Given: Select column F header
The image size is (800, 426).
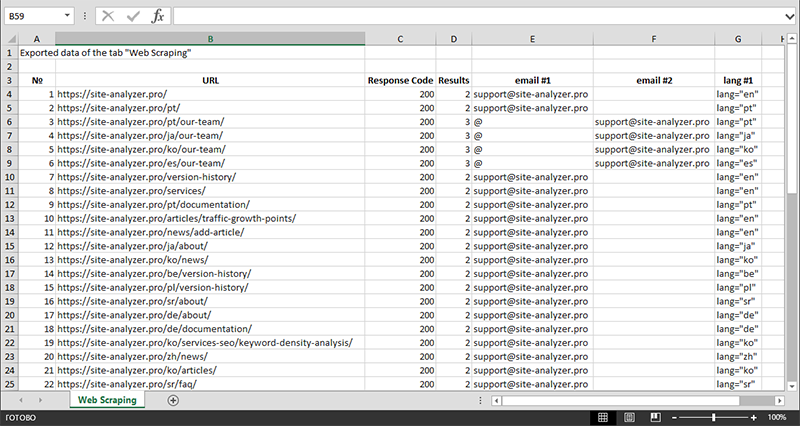Looking at the screenshot, I should [x=654, y=39].
